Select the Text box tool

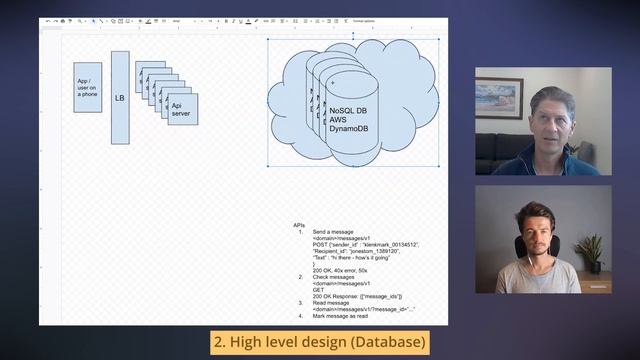click(120, 21)
